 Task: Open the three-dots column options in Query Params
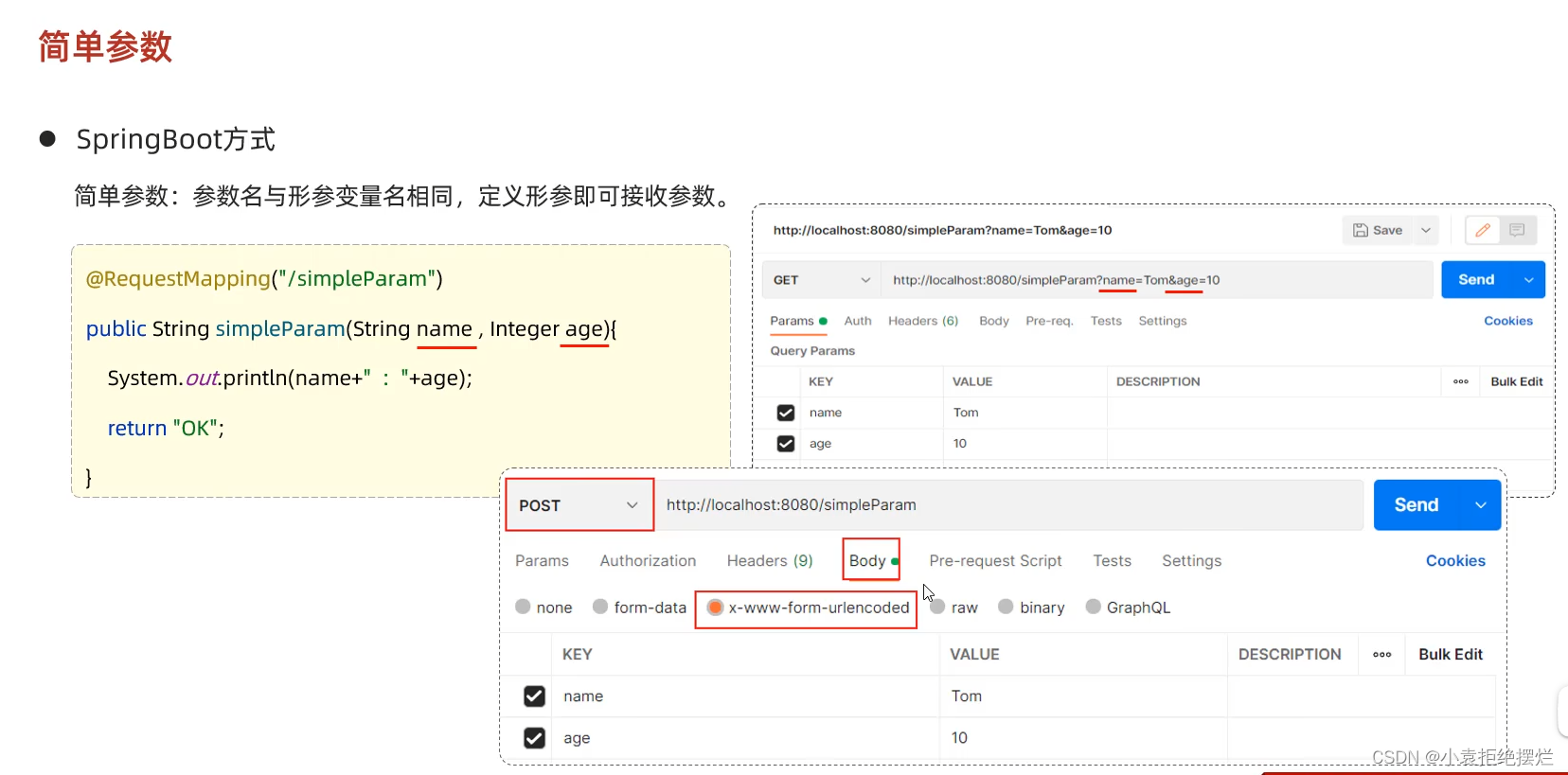coord(1461,381)
